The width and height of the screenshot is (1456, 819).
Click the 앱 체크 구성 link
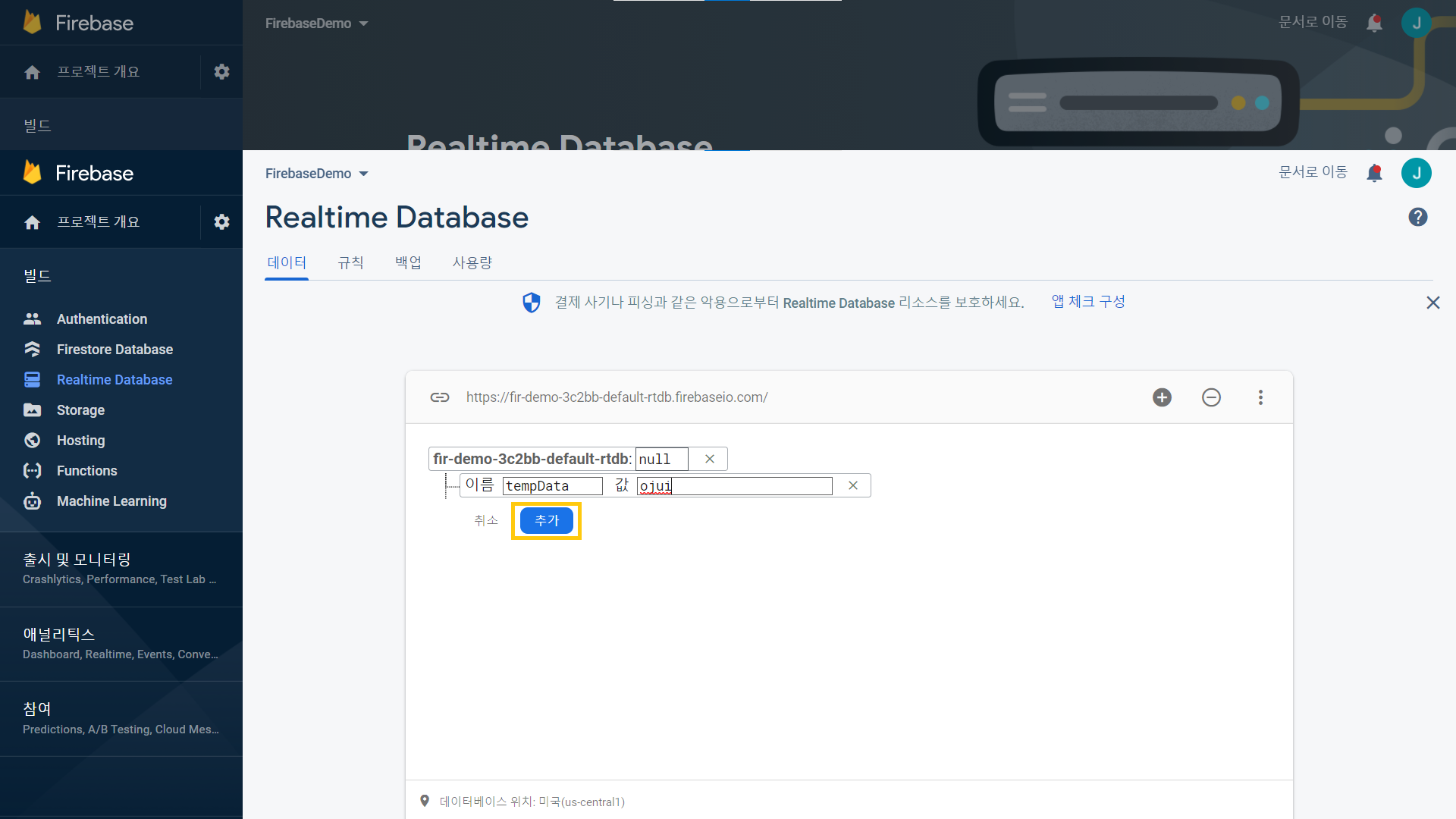pyautogui.click(x=1087, y=302)
